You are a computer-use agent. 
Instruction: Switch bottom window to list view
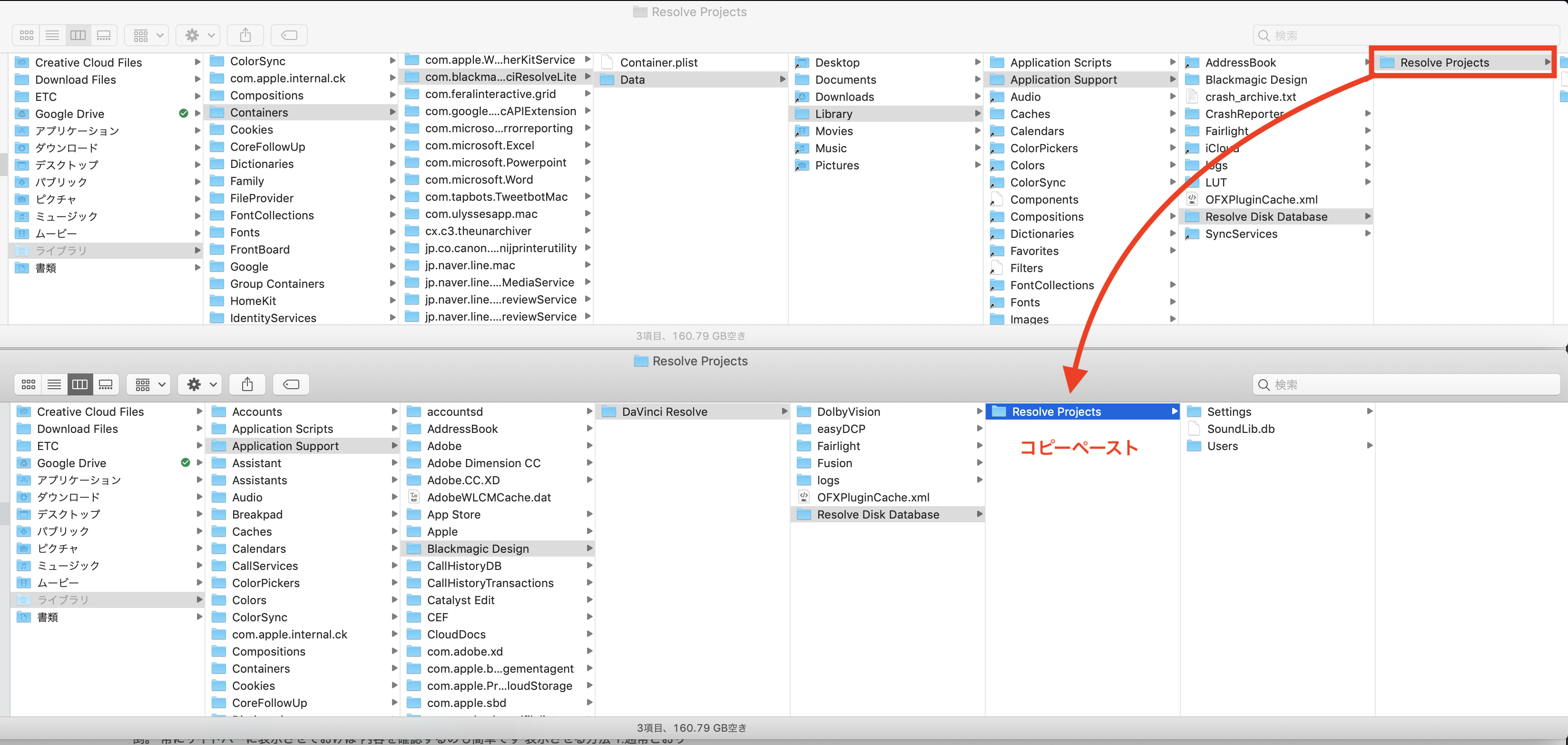tap(54, 384)
